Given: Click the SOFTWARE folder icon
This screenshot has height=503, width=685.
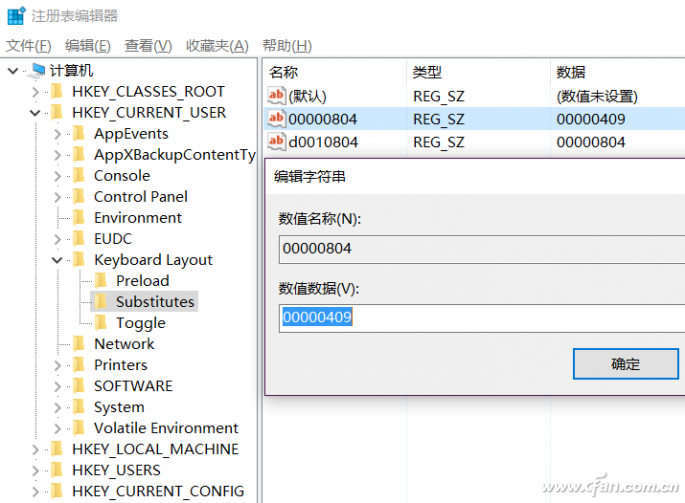Looking at the screenshot, I should click(x=79, y=386).
